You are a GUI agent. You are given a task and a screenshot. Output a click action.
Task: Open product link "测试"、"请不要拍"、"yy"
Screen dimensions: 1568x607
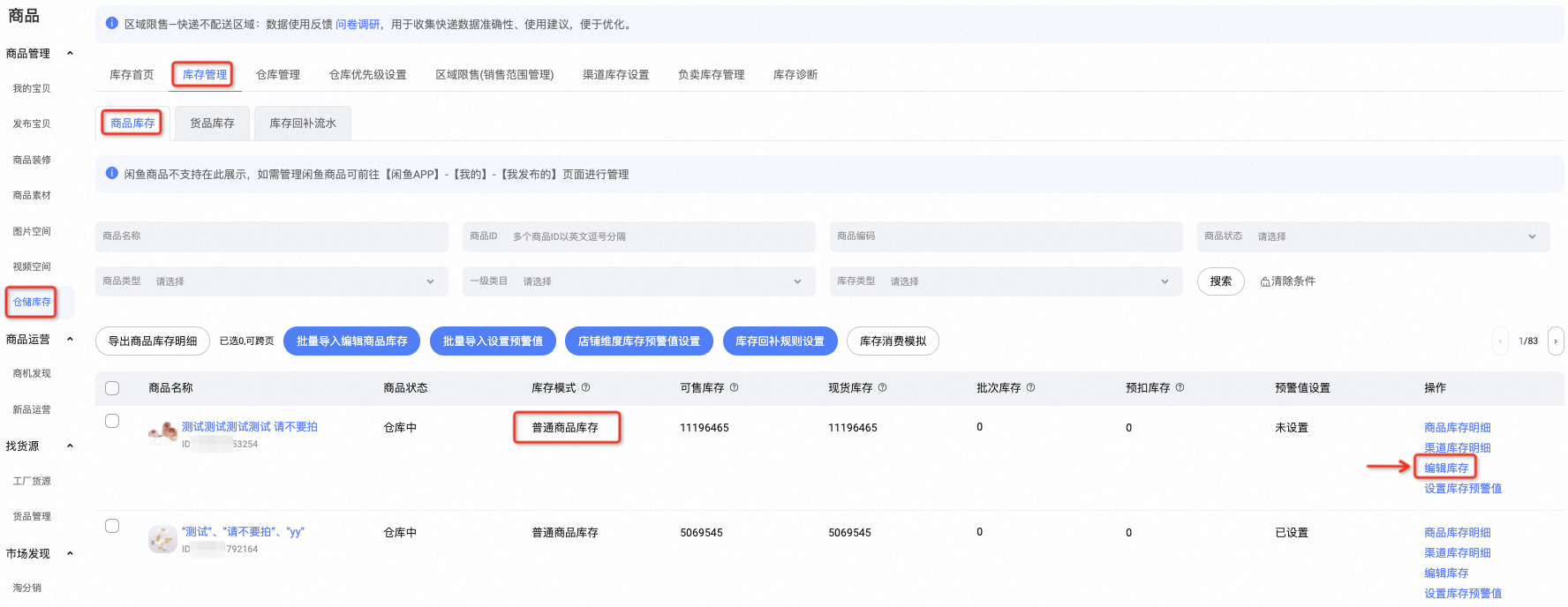click(x=243, y=532)
